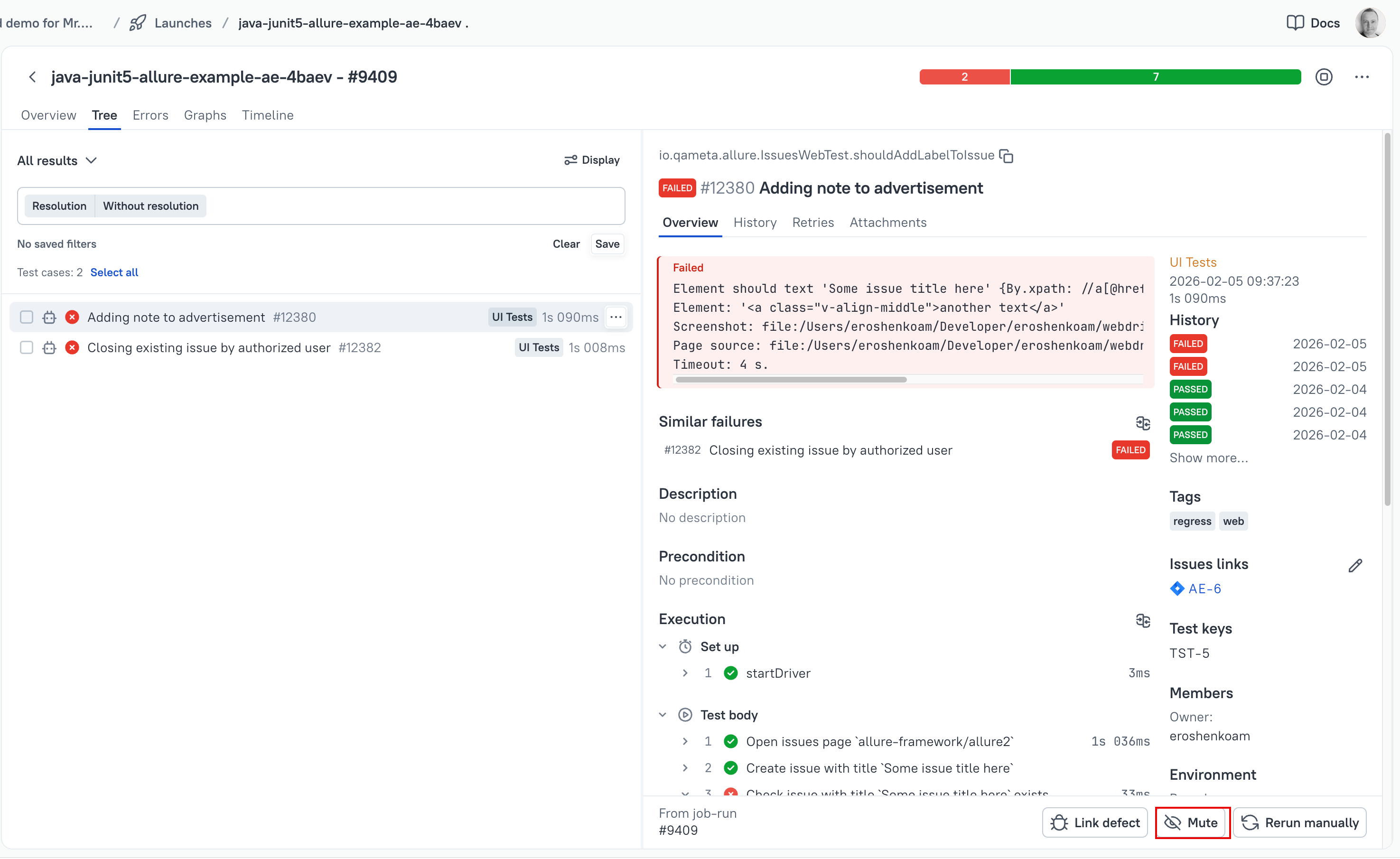Click the back arrow beside launch title
Screen dimensions: 1400x859
[x=32, y=77]
